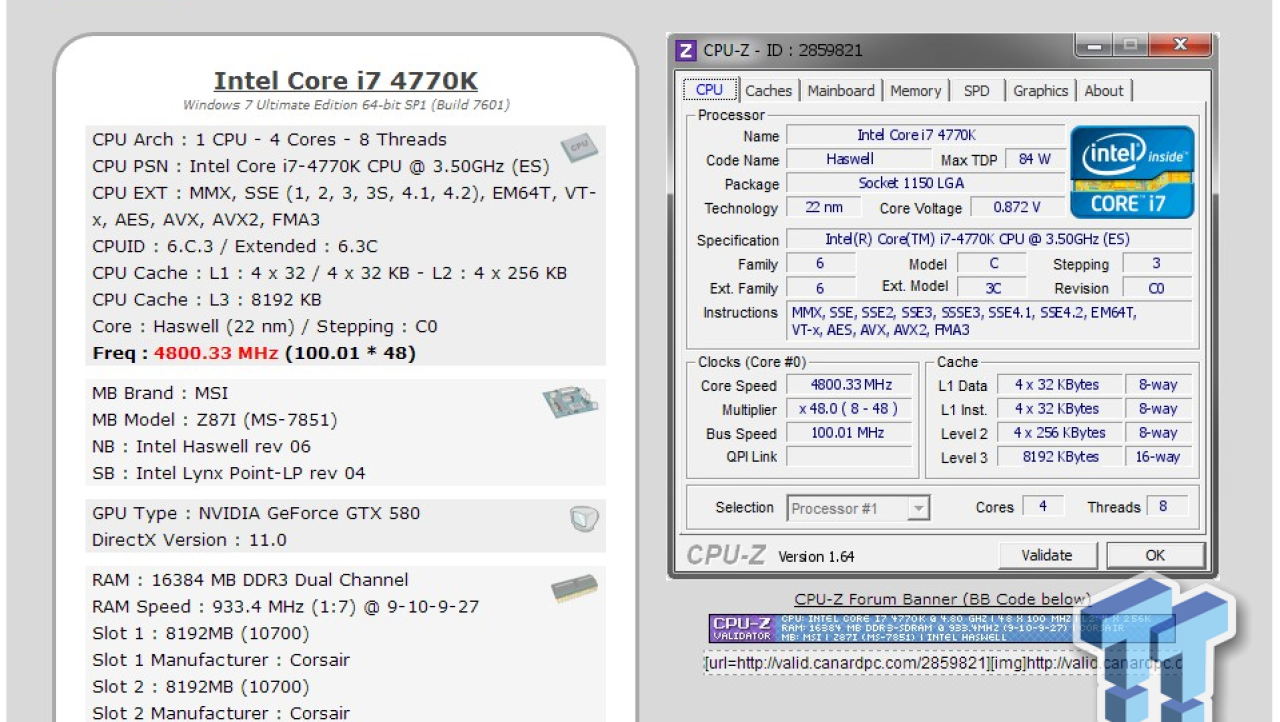Click the red 4800.33 MHz frequency text
Image resolution: width=1280 pixels, height=722 pixels.
point(217,353)
